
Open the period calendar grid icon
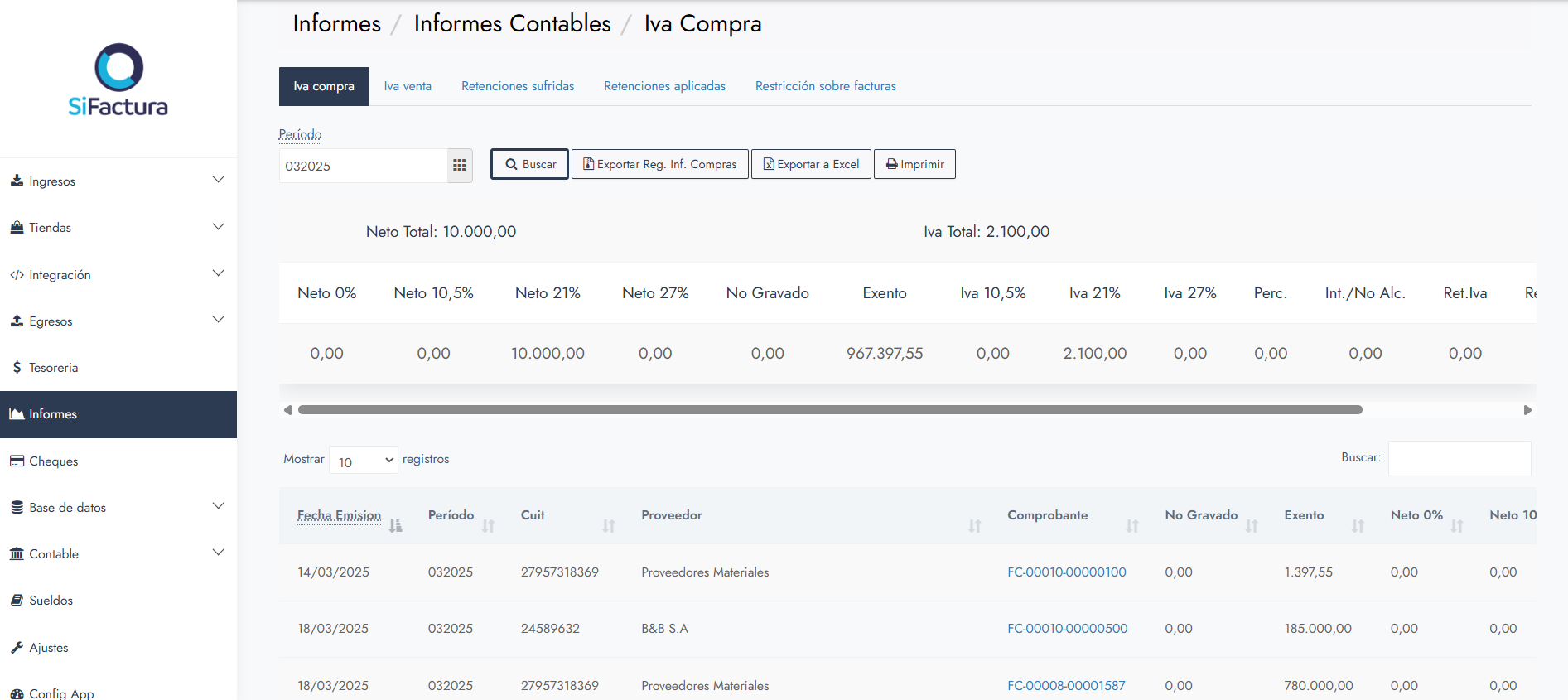[459, 166]
